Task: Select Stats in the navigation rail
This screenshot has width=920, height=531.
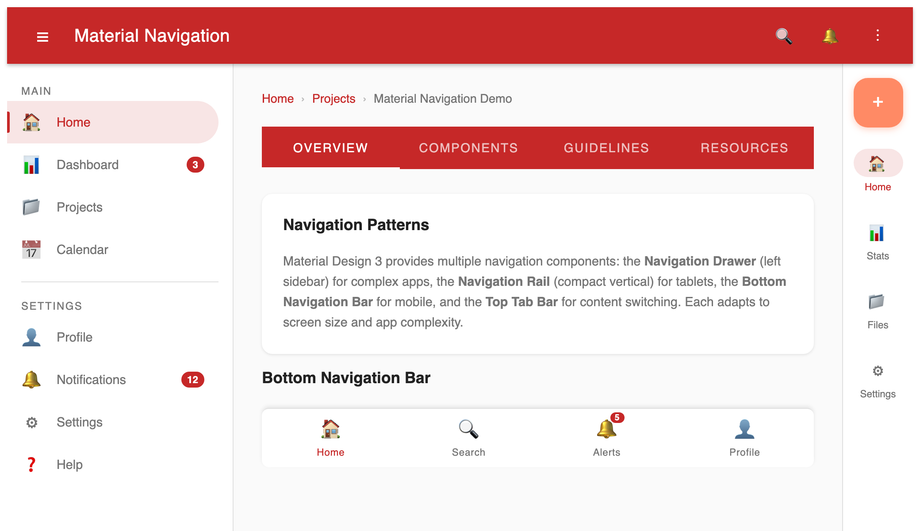Action: click(x=878, y=242)
